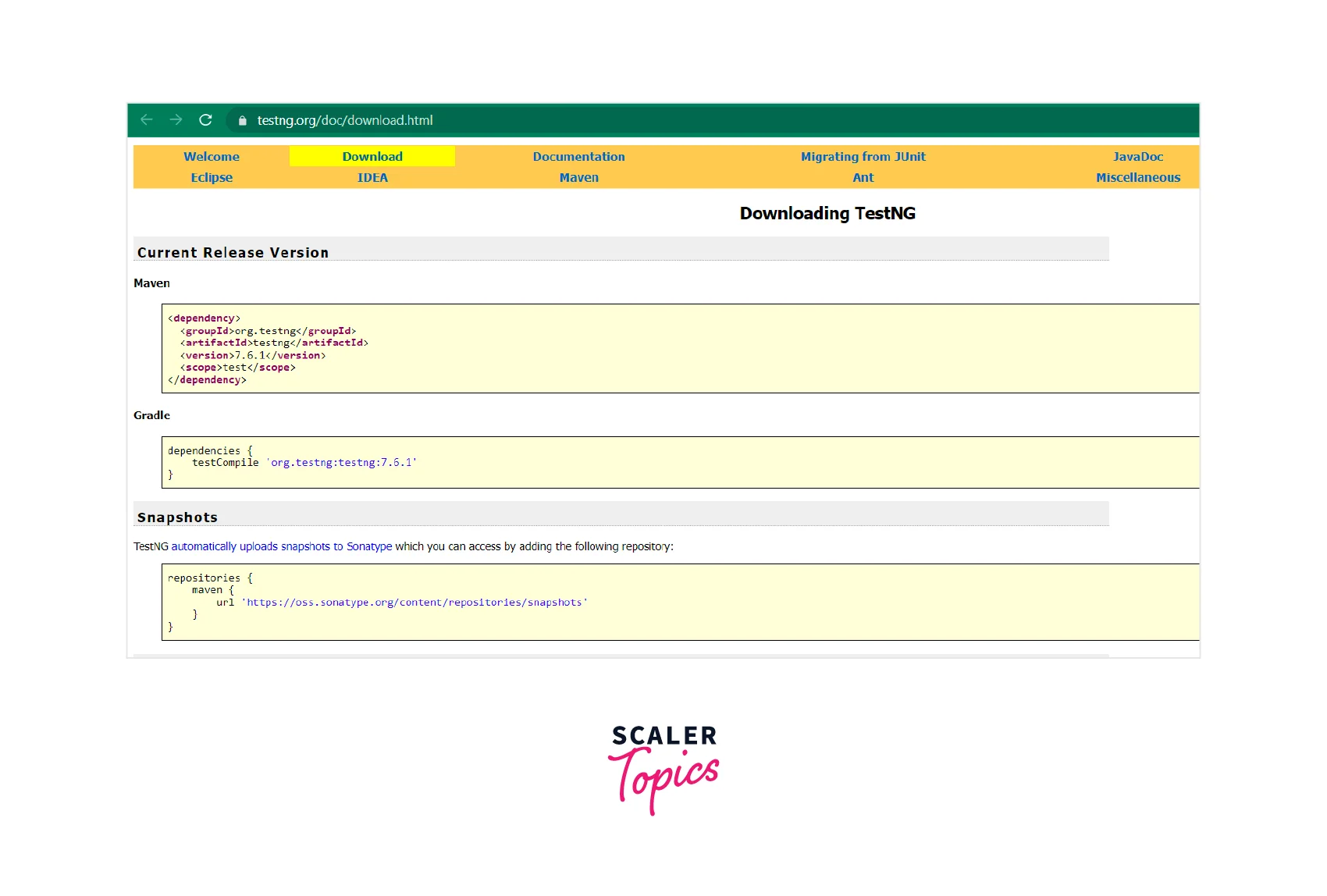Click the Gradle testng dependency string
This screenshot has width=1327, height=896.
(x=343, y=463)
